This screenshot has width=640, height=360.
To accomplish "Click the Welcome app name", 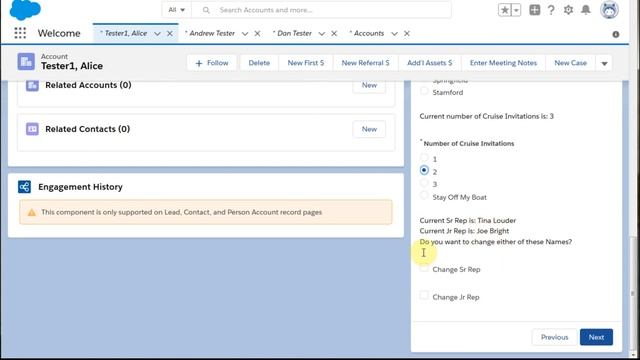I will (x=59, y=33).
